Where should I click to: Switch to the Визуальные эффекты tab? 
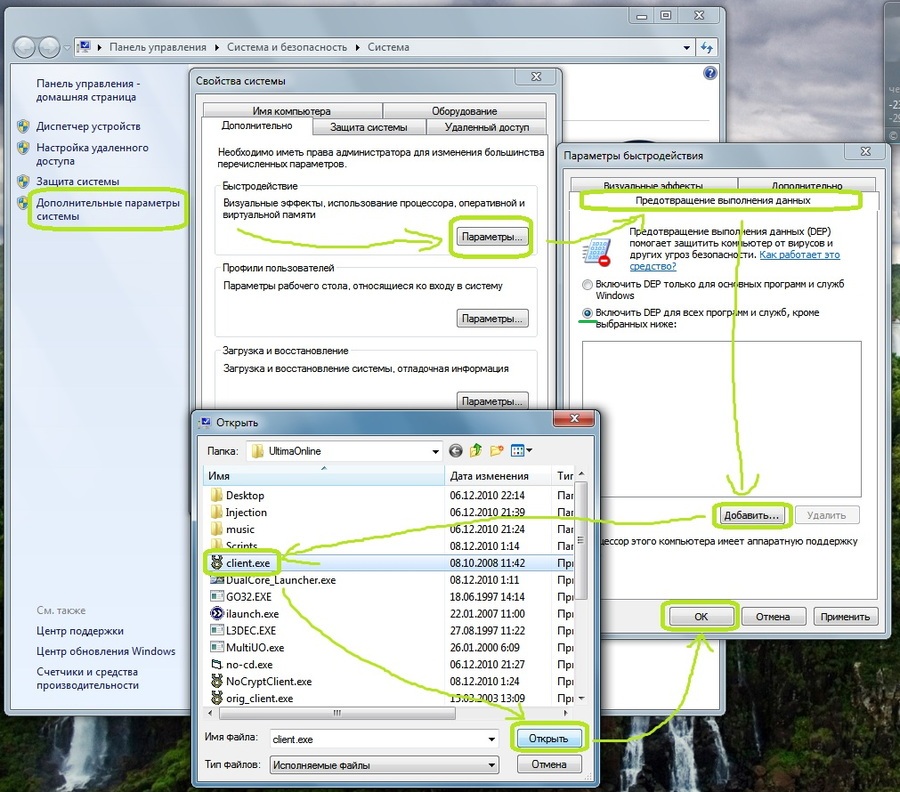click(652, 186)
